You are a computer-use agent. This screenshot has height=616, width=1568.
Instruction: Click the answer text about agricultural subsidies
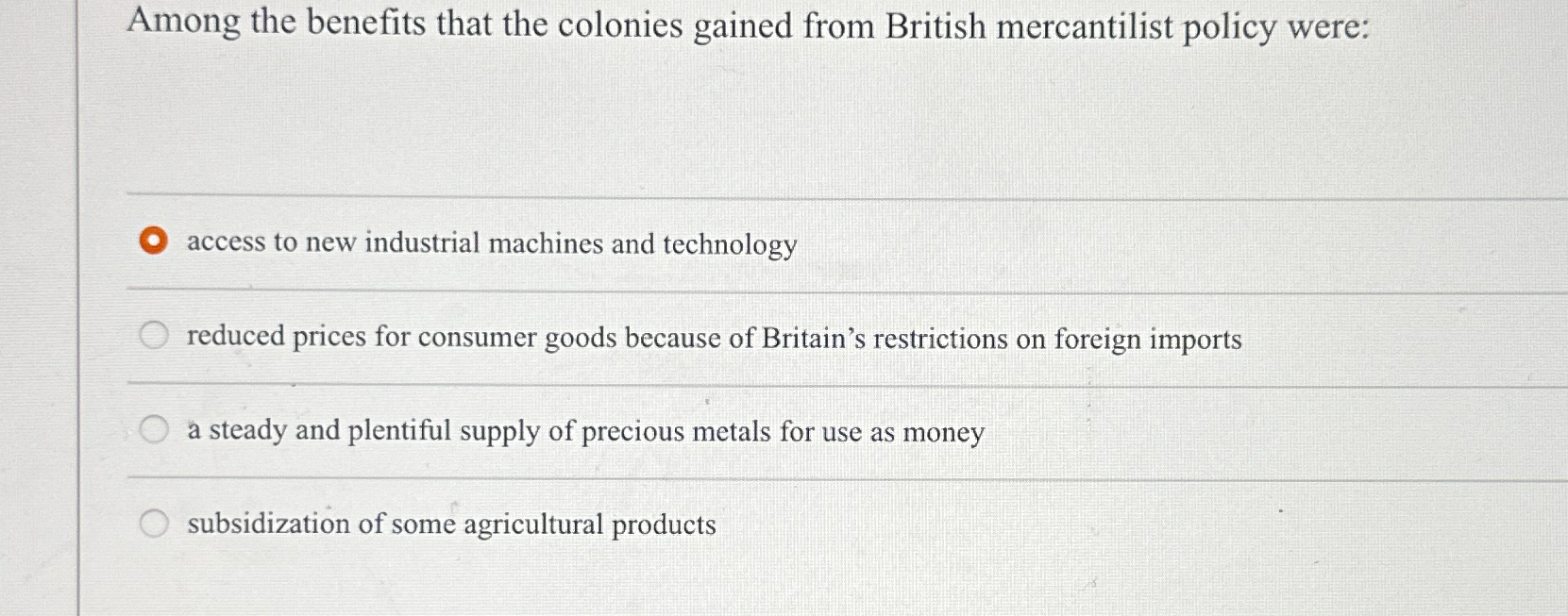point(450,524)
